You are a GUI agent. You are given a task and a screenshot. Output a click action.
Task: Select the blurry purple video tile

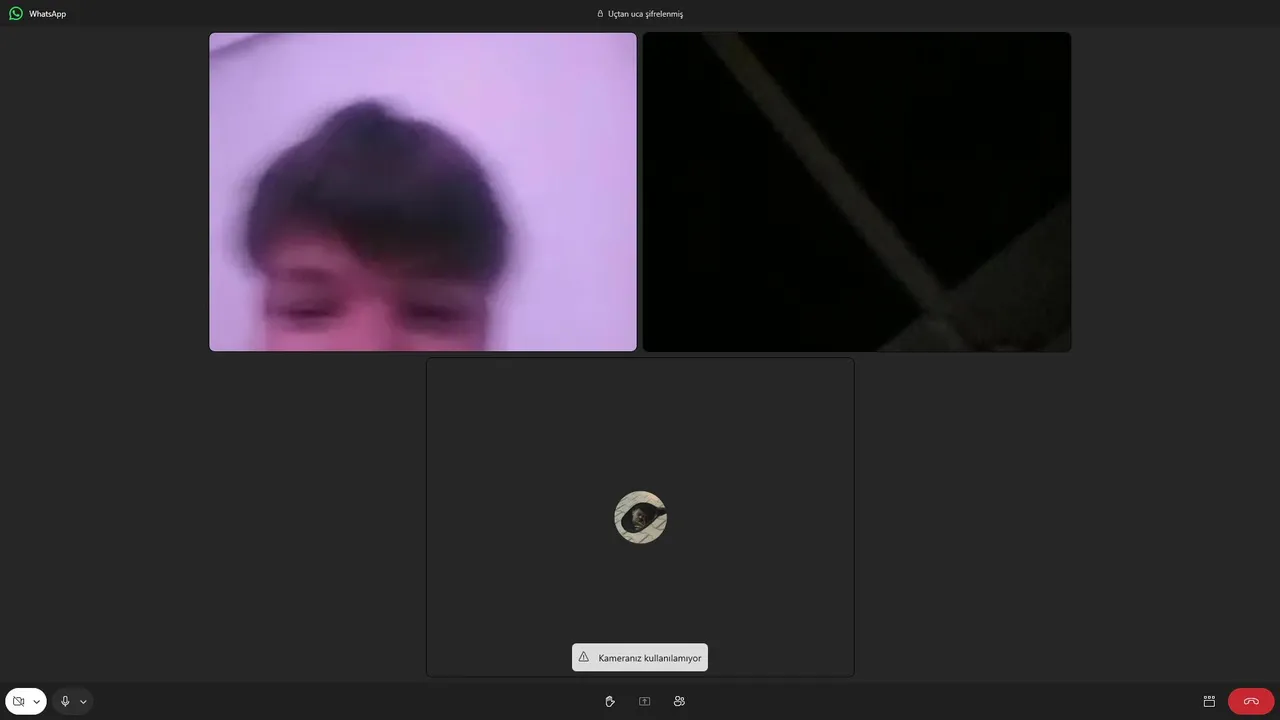coord(423,192)
